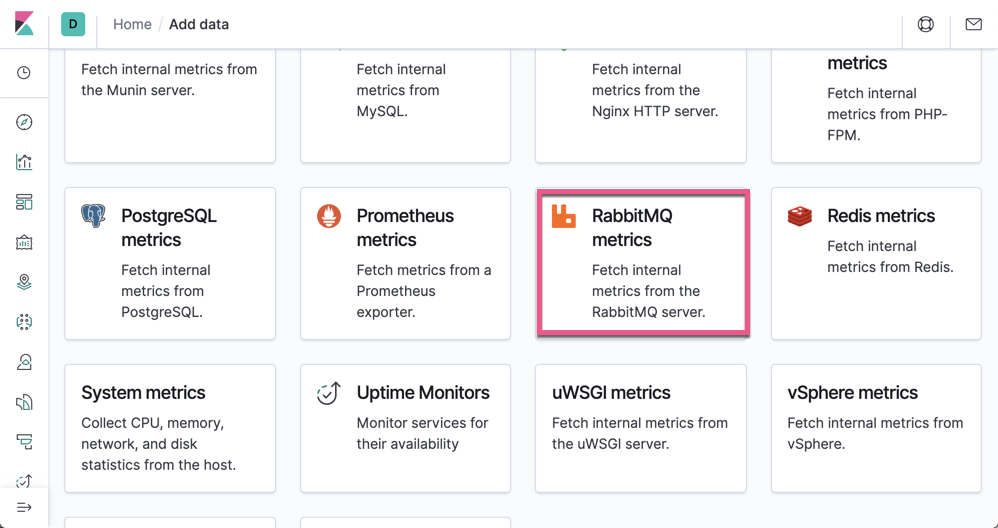Open Maps via map pin icon
The image size is (998, 528).
(24, 282)
